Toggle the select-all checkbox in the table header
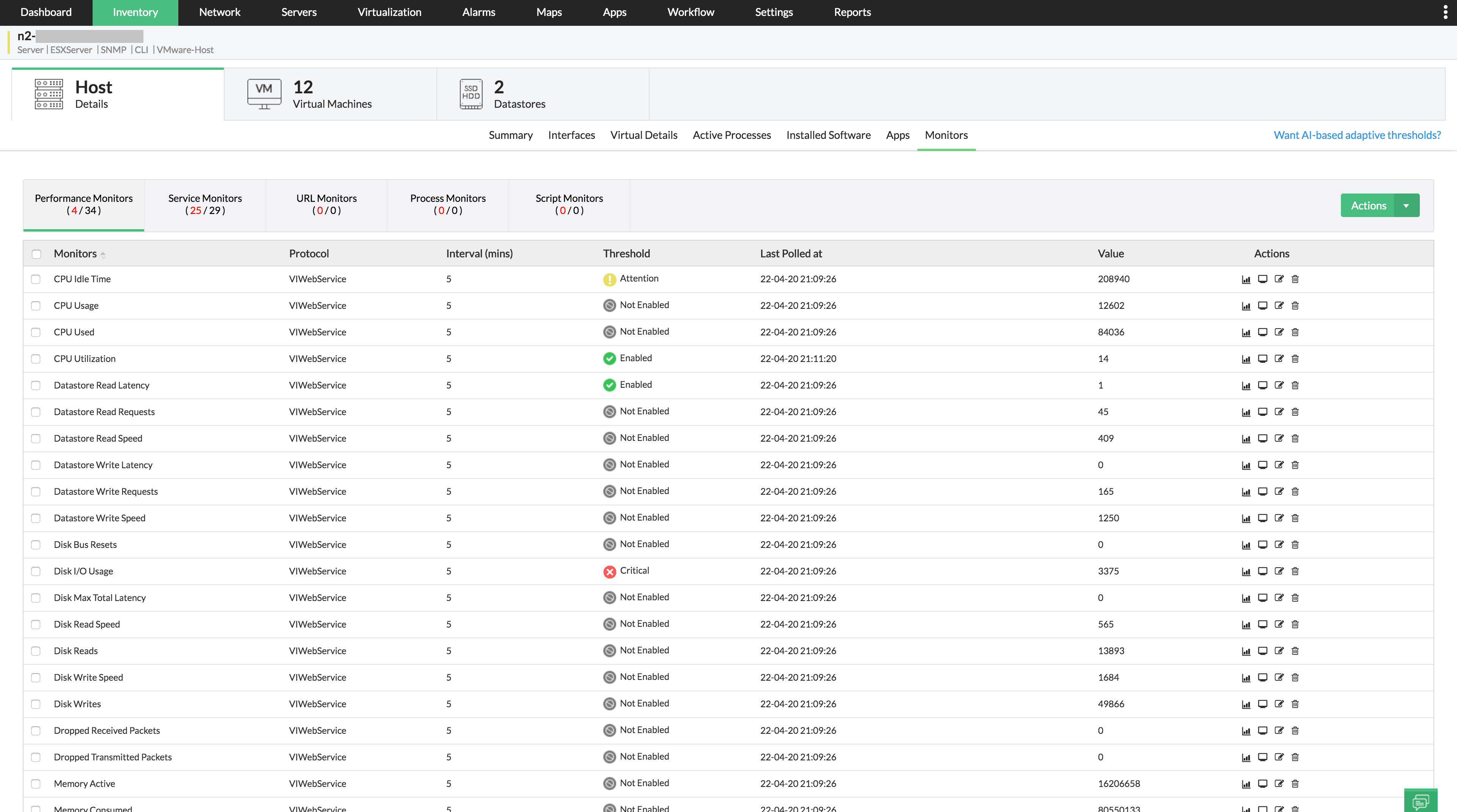Viewport: 1457px width, 812px height. pyautogui.click(x=36, y=254)
